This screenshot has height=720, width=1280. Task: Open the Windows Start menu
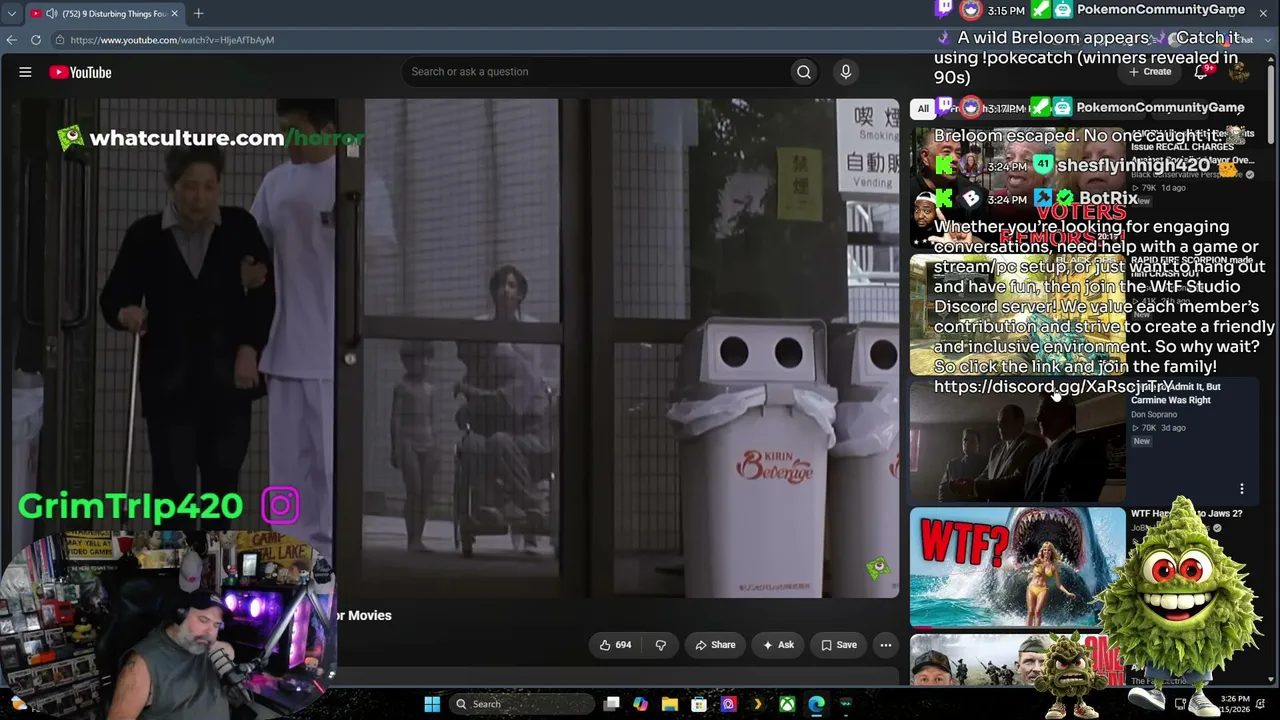point(432,704)
